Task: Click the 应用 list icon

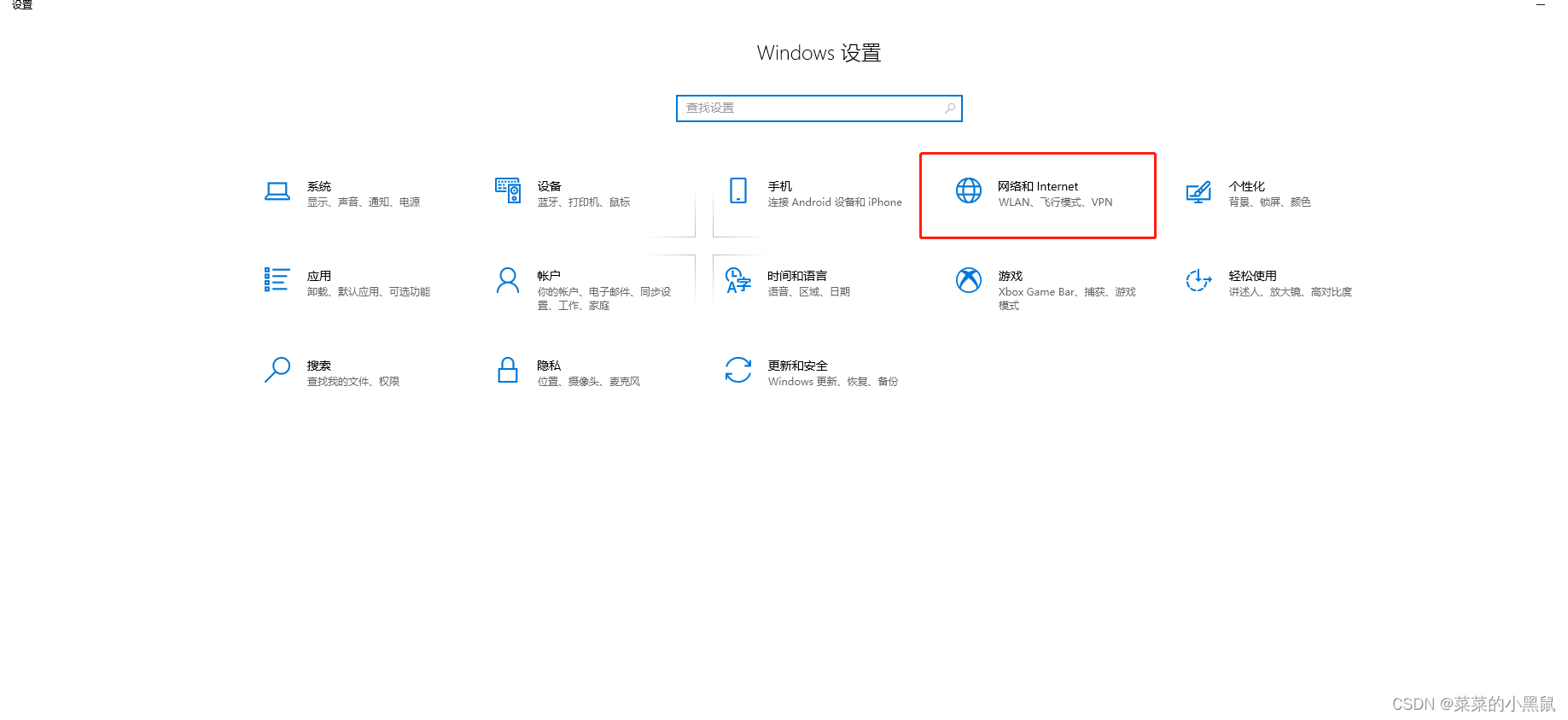Action: click(x=277, y=279)
